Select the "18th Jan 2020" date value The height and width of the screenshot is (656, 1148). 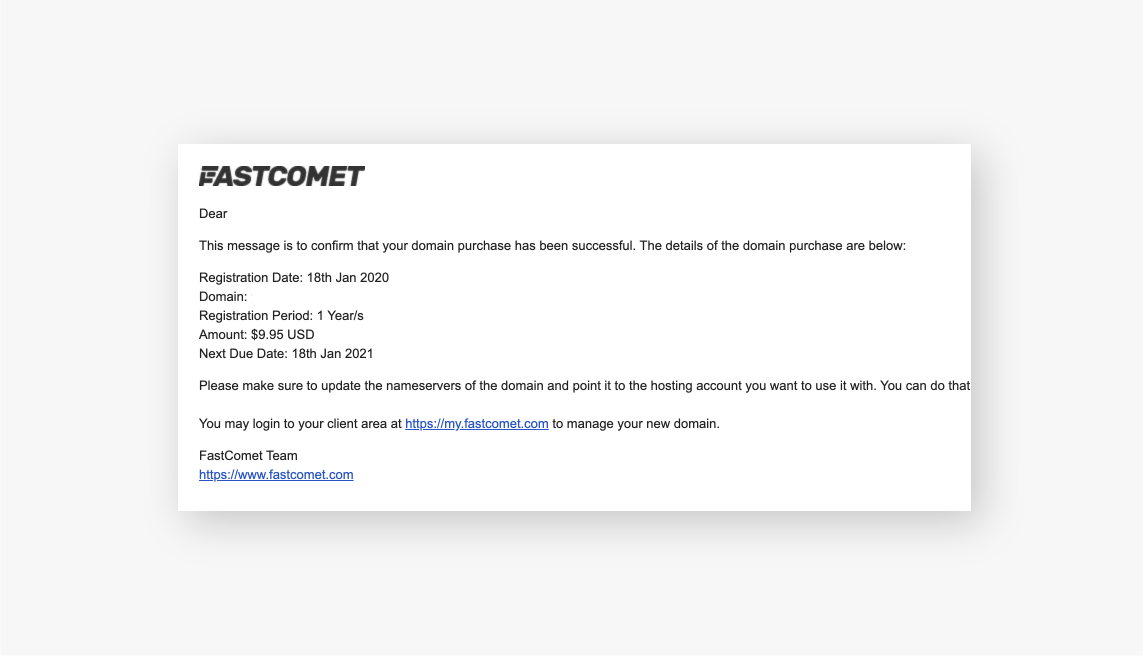tap(347, 278)
